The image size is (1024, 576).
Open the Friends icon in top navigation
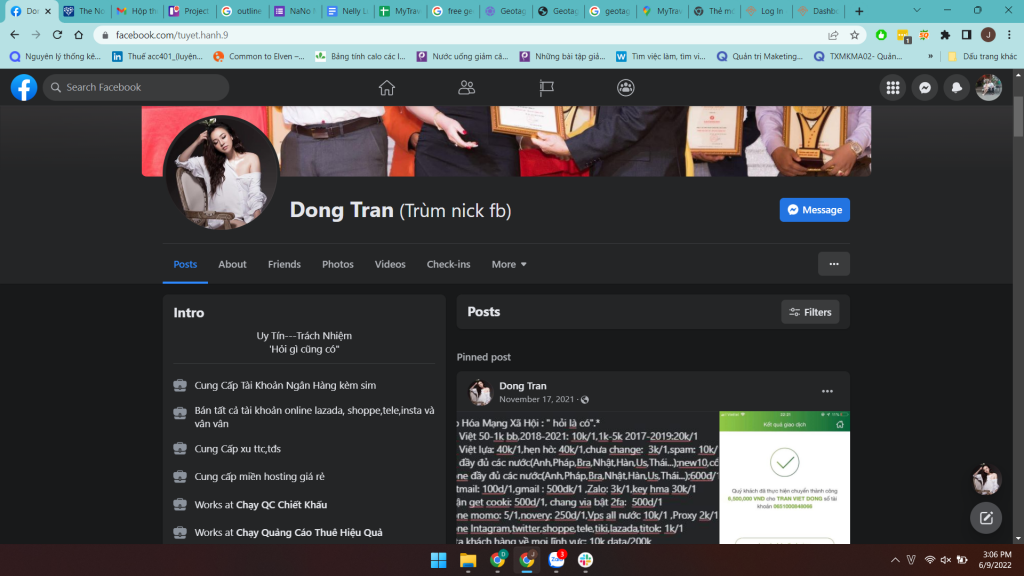[x=466, y=88]
